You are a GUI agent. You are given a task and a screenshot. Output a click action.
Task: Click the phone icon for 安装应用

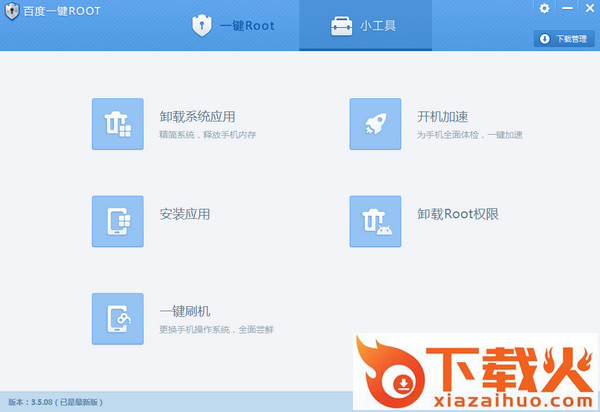[117, 221]
